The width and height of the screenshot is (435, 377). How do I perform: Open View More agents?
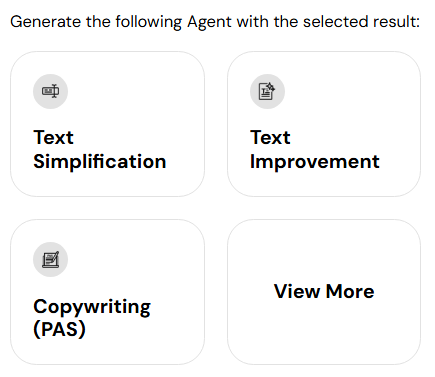tap(324, 291)
